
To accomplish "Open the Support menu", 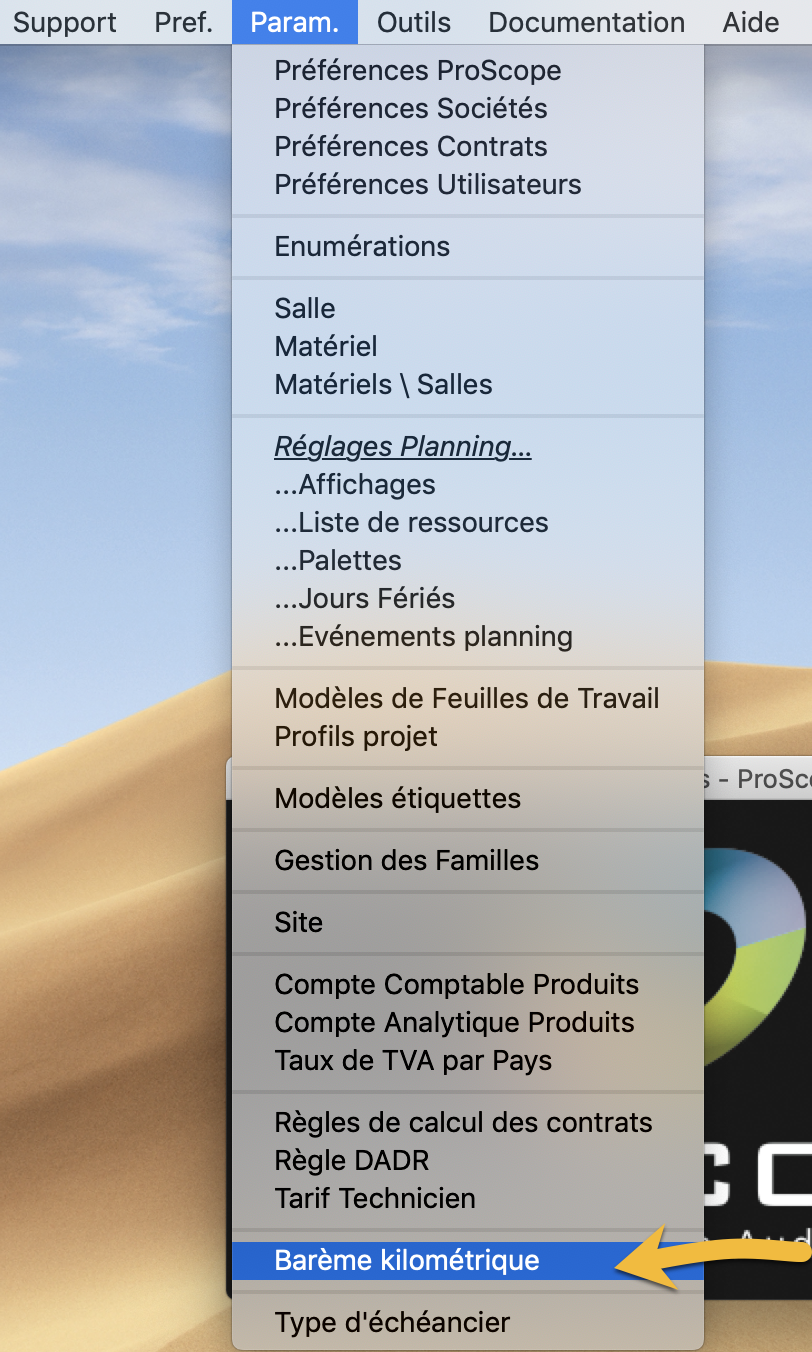I will 64,22.
